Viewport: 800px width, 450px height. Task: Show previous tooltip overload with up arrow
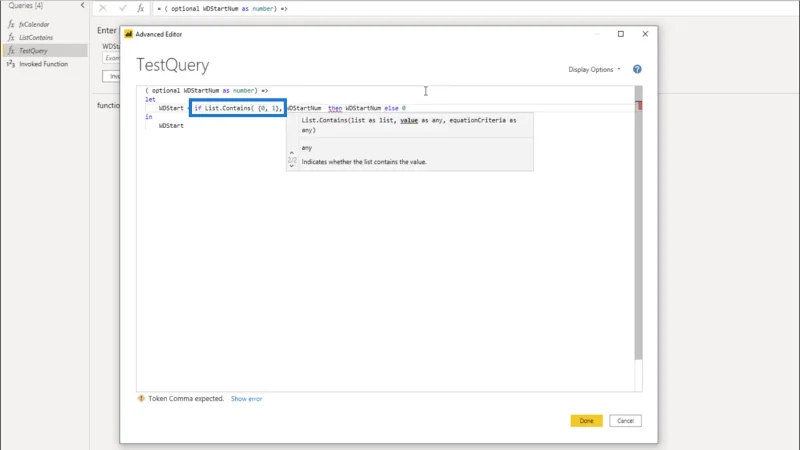[x=292, y=153]
